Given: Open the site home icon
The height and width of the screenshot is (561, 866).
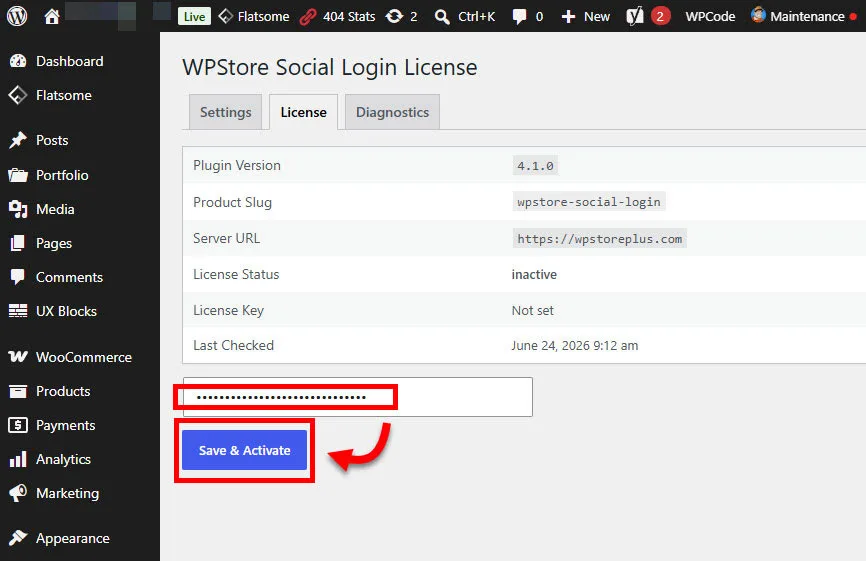Looking at the screenshot, I should coord(52,17).
